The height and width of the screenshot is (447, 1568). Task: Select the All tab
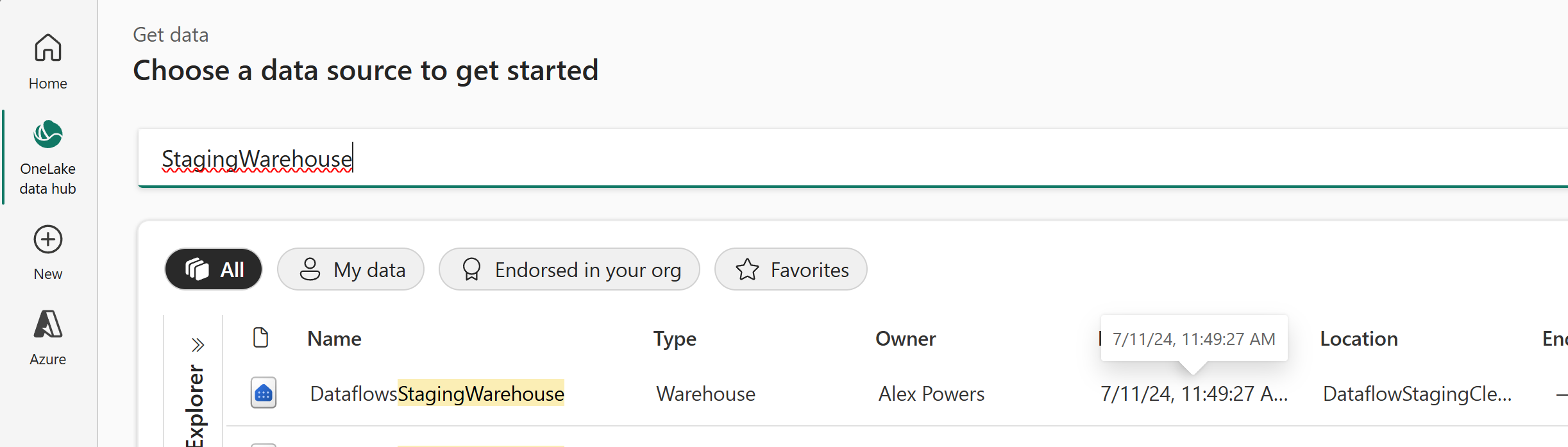(x=214, y=269)
